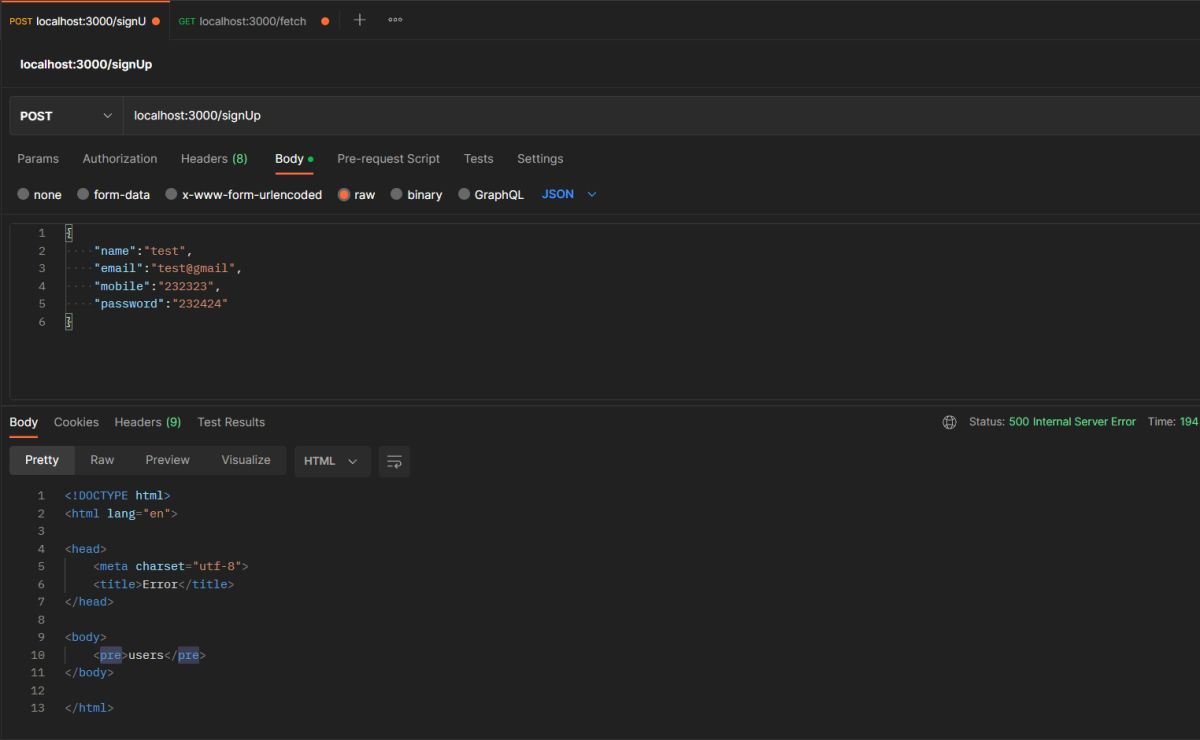The image size is (1200, 740).
Task: Open the request Body tab
Action: click(x=294, y=159)
